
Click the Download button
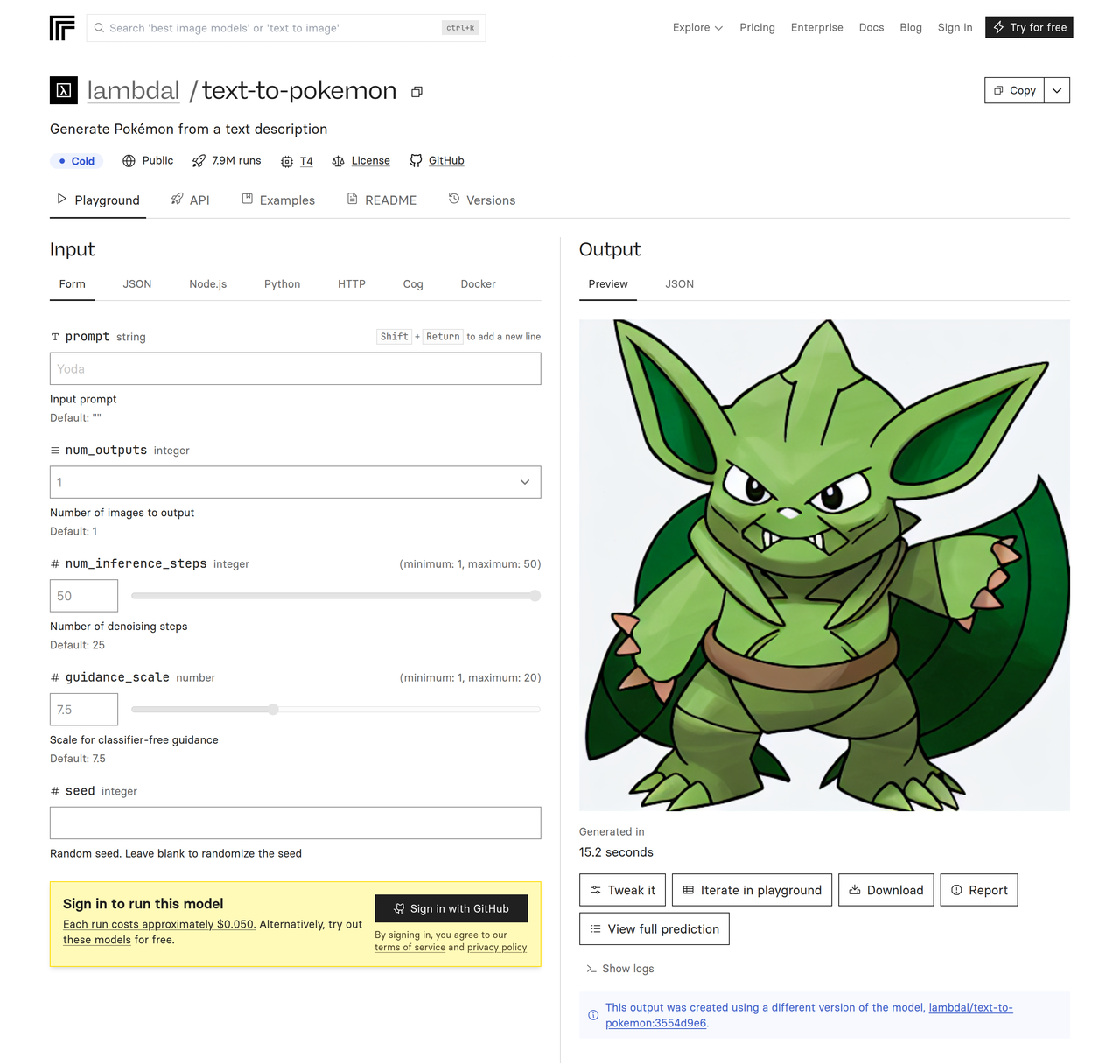click(x=886, y=890)
